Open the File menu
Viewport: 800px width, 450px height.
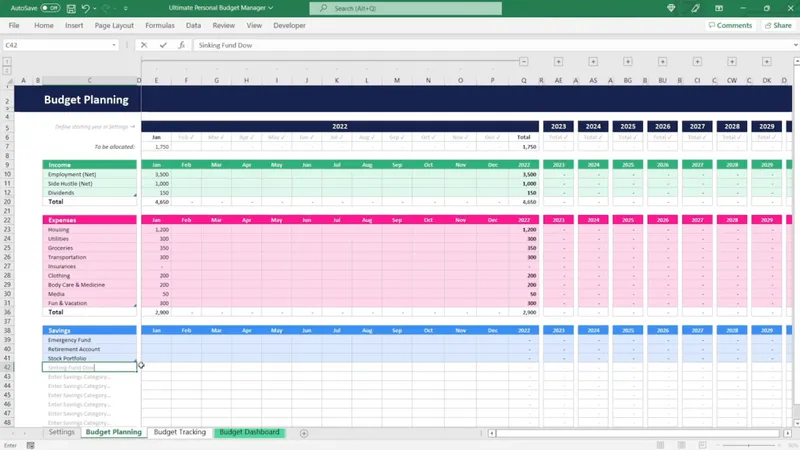coord(14,26)
